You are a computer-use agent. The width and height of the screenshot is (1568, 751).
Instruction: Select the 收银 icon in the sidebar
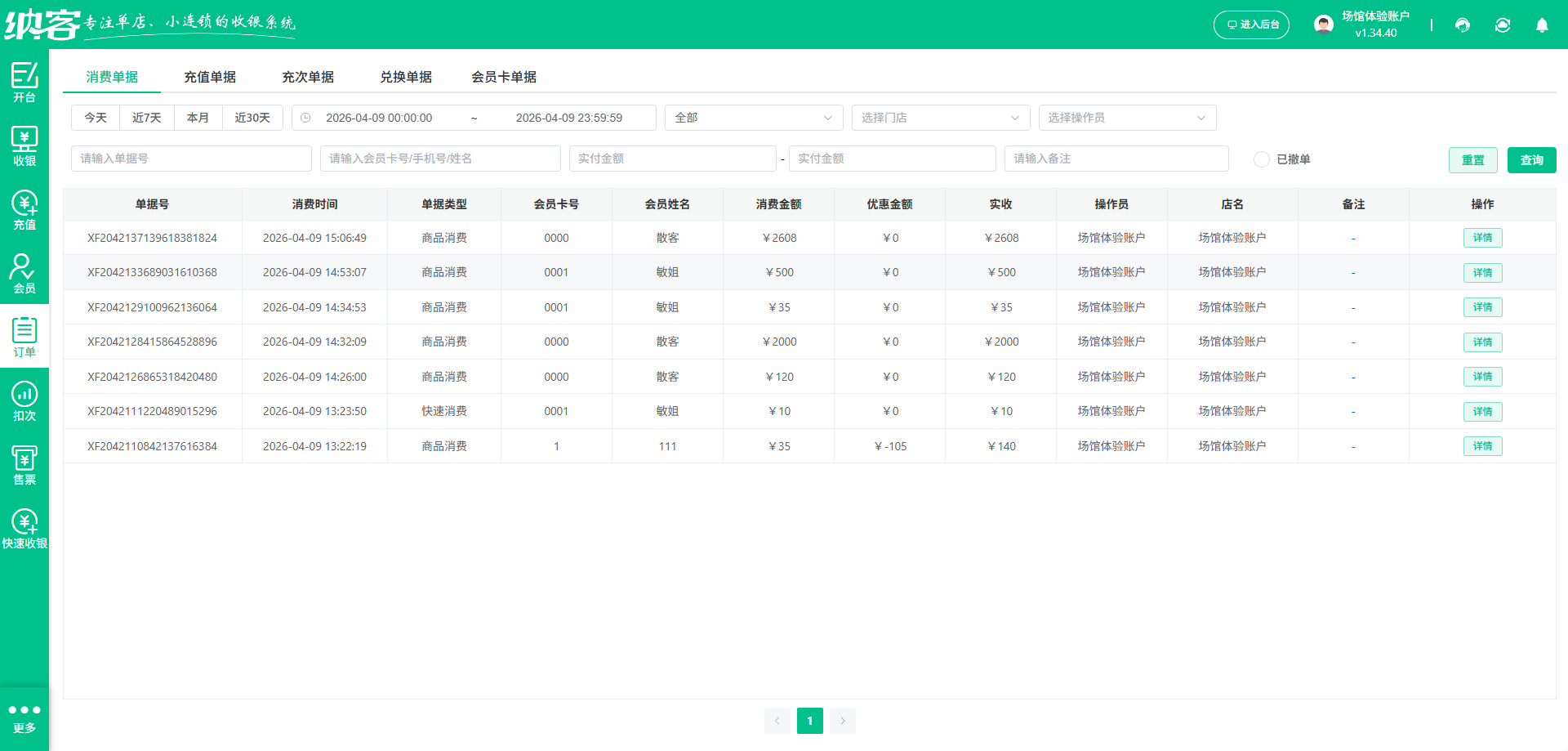click(24, 145)
